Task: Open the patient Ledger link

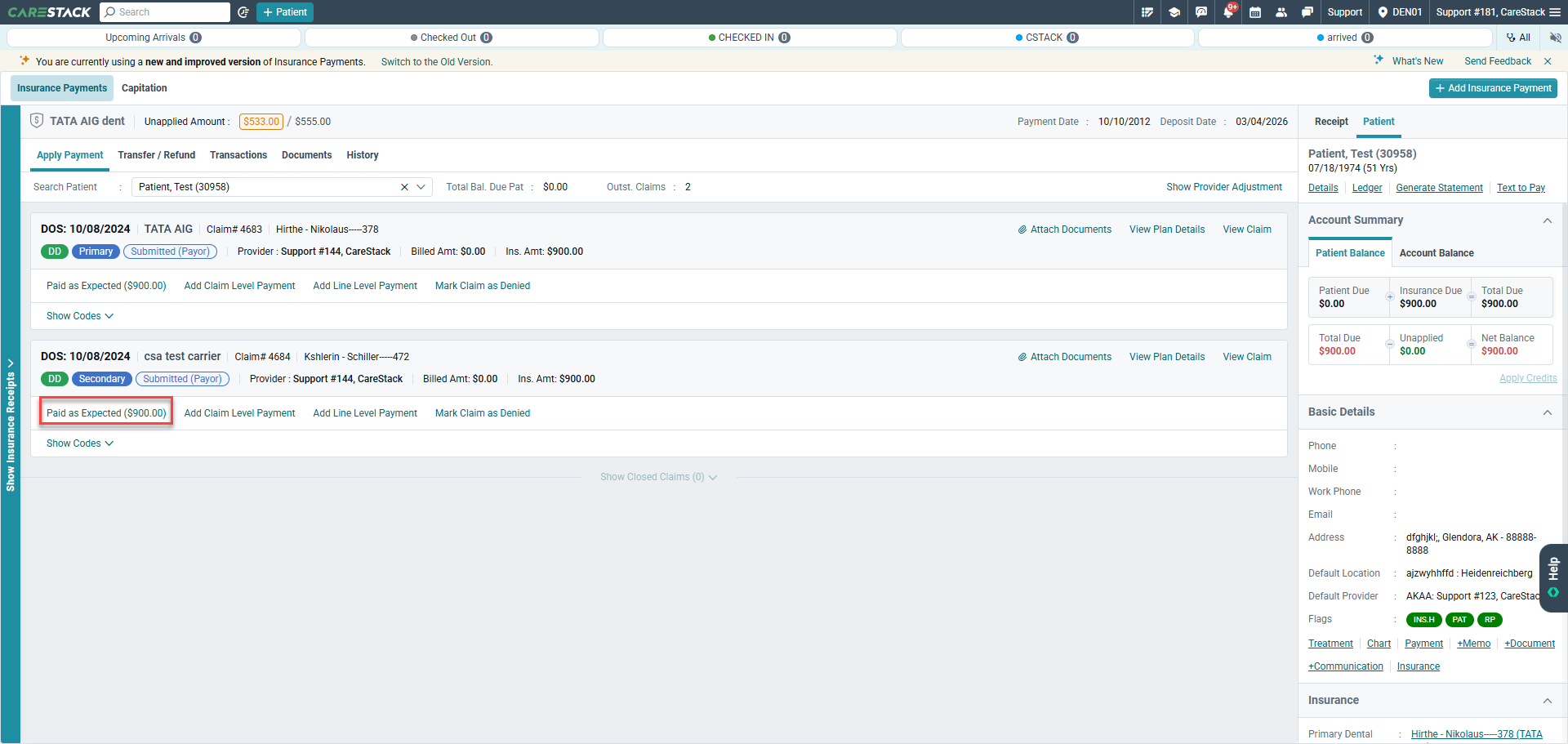Action: tap(1367, 188)
